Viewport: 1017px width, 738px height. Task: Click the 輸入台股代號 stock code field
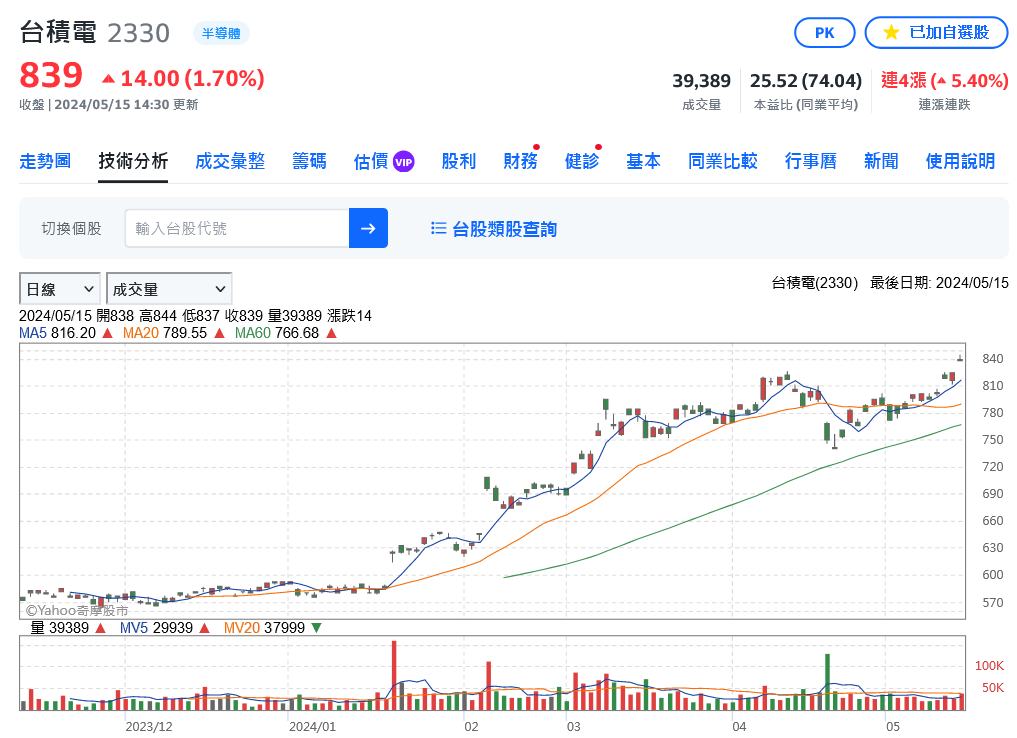(237, 228)
